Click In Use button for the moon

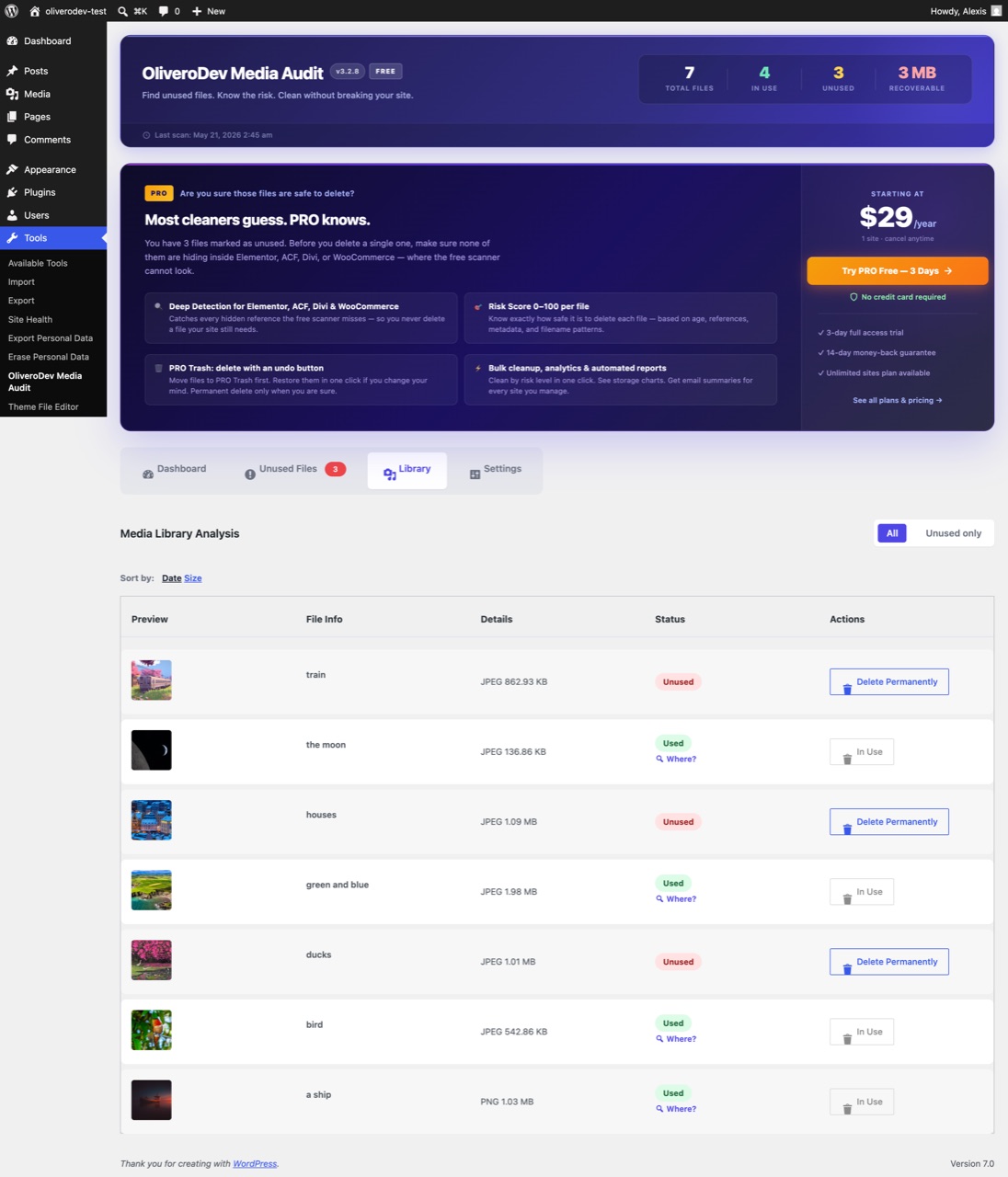click(862, 752)
